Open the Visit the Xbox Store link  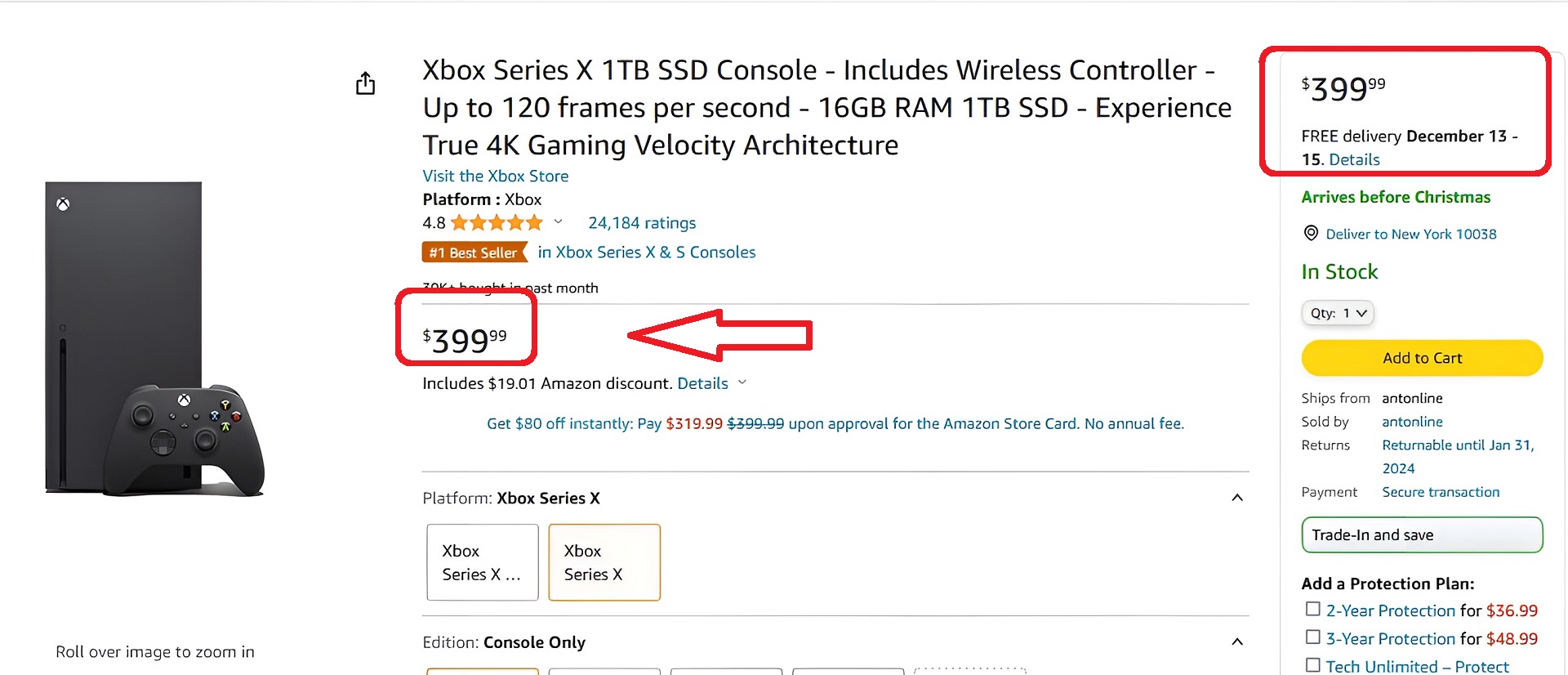tap(495, 176)
